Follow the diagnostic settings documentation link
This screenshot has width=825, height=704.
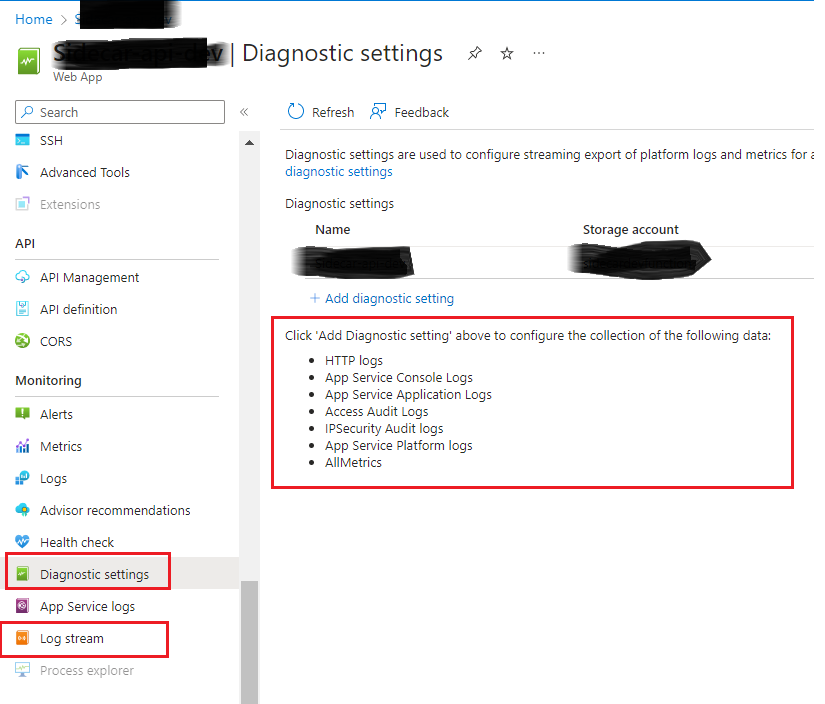coord(339,172)
